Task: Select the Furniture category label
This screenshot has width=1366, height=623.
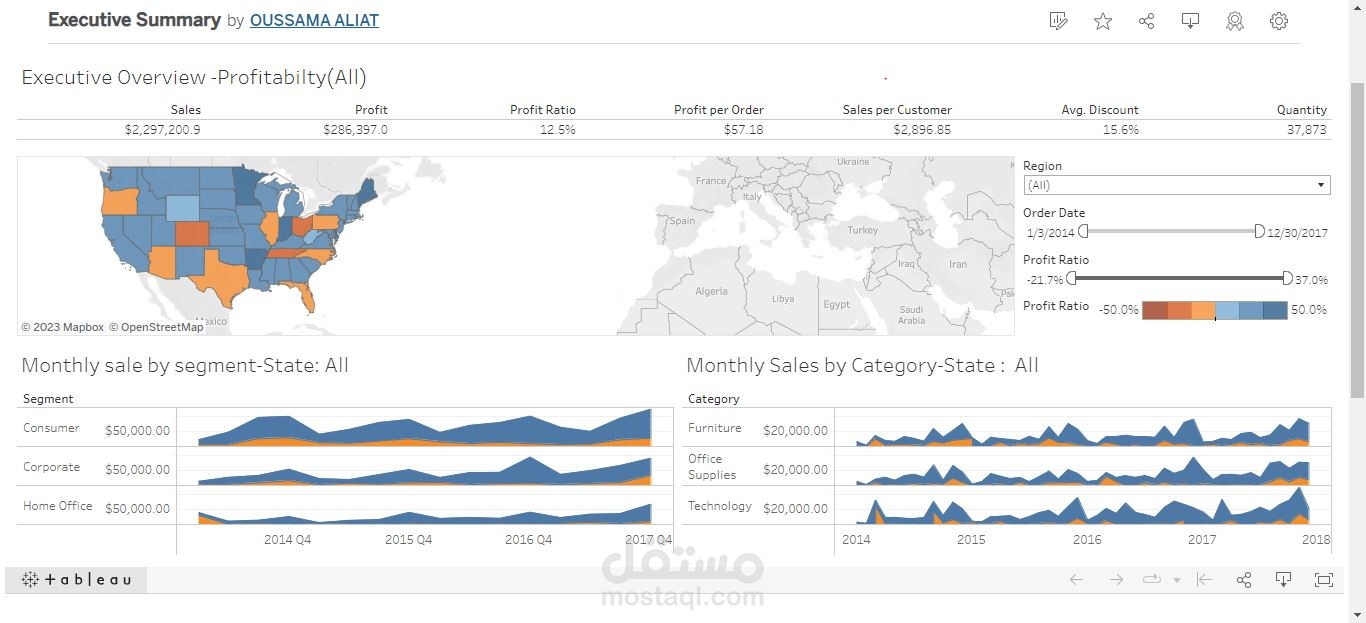Action: tap(714, 428)
